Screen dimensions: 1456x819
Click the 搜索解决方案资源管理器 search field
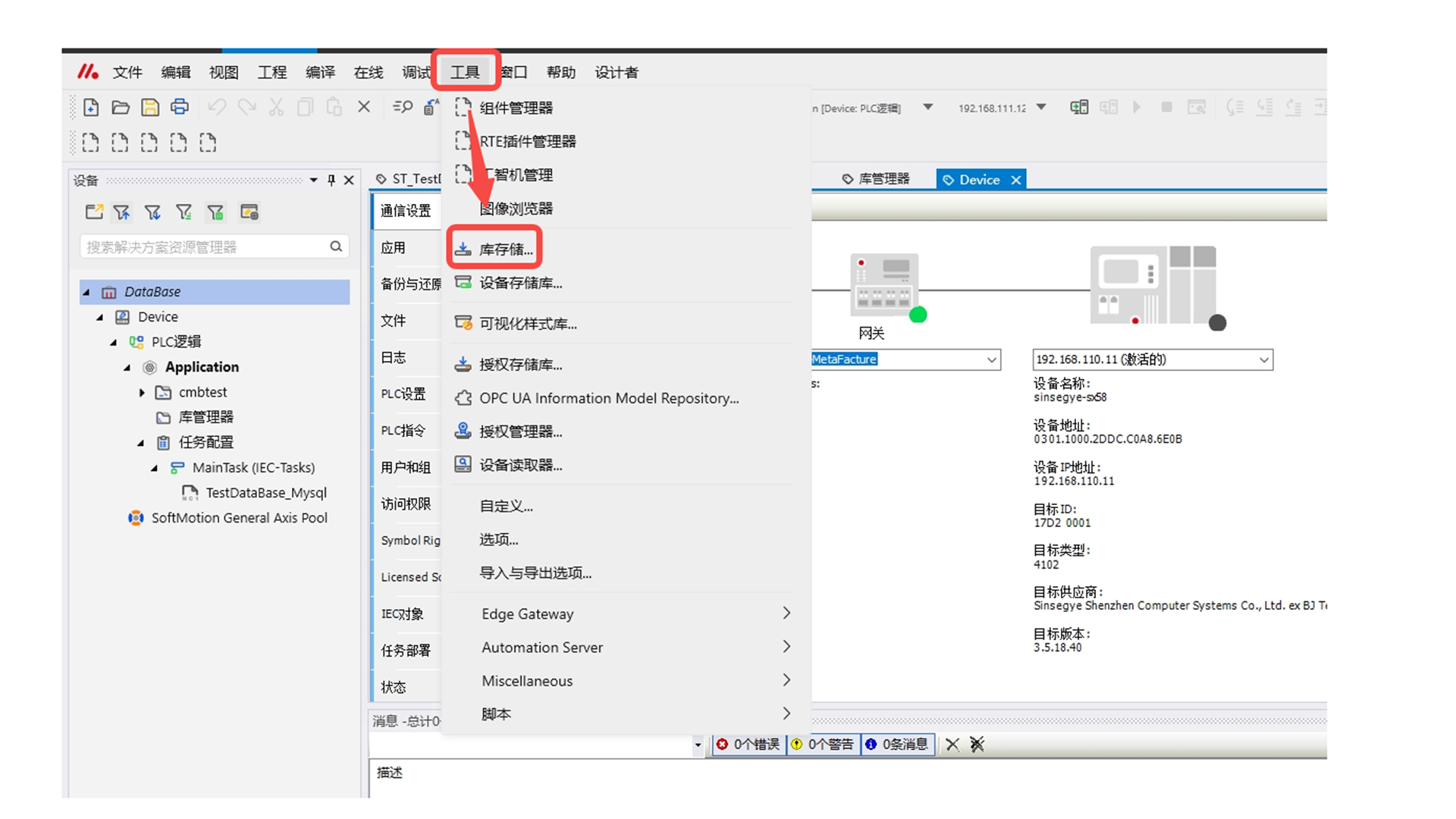pos(205,246)
